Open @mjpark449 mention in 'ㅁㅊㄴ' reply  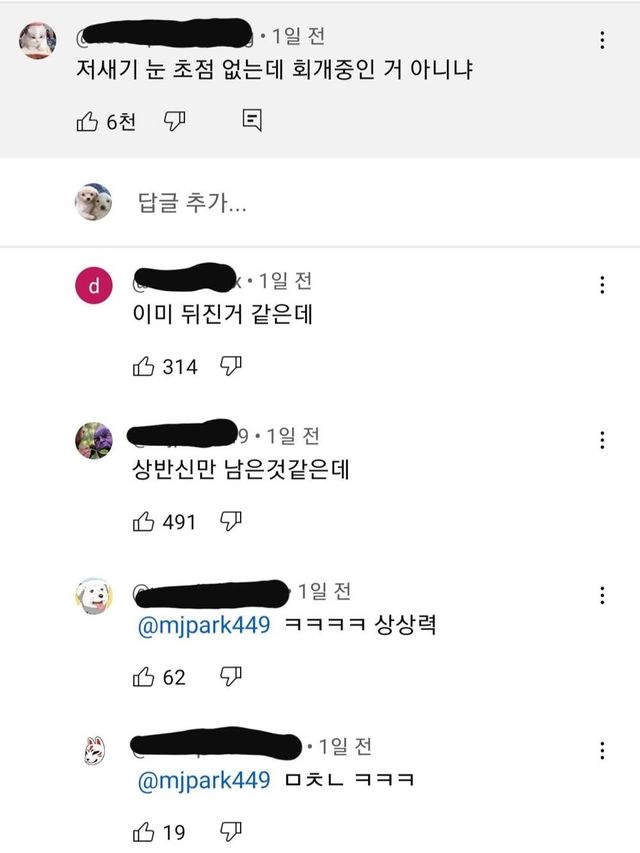[x=204, y=780]
